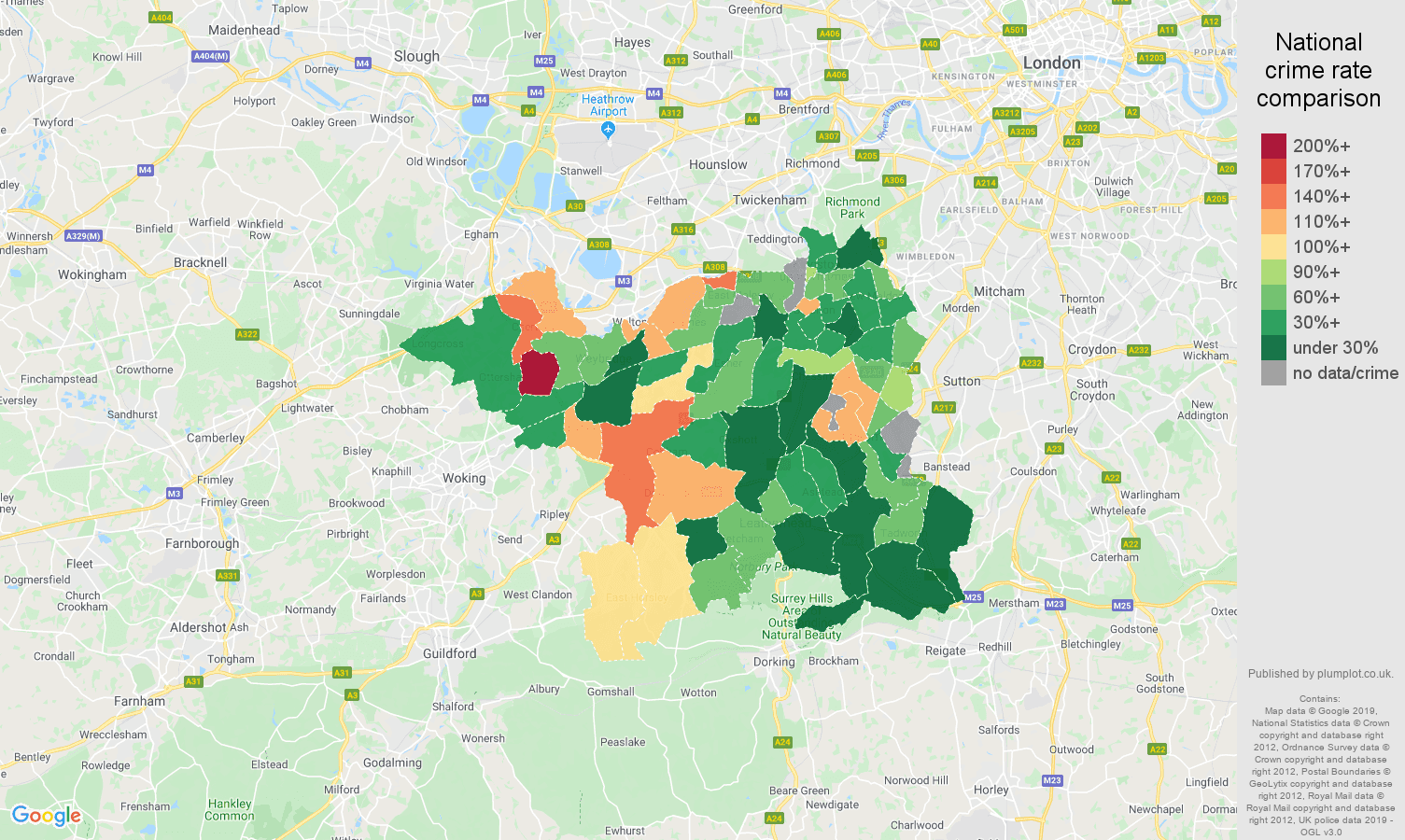1405x840 pixels.
Task: Click the 110%+ light orange legend swatch
Action: click(1273, 222)
